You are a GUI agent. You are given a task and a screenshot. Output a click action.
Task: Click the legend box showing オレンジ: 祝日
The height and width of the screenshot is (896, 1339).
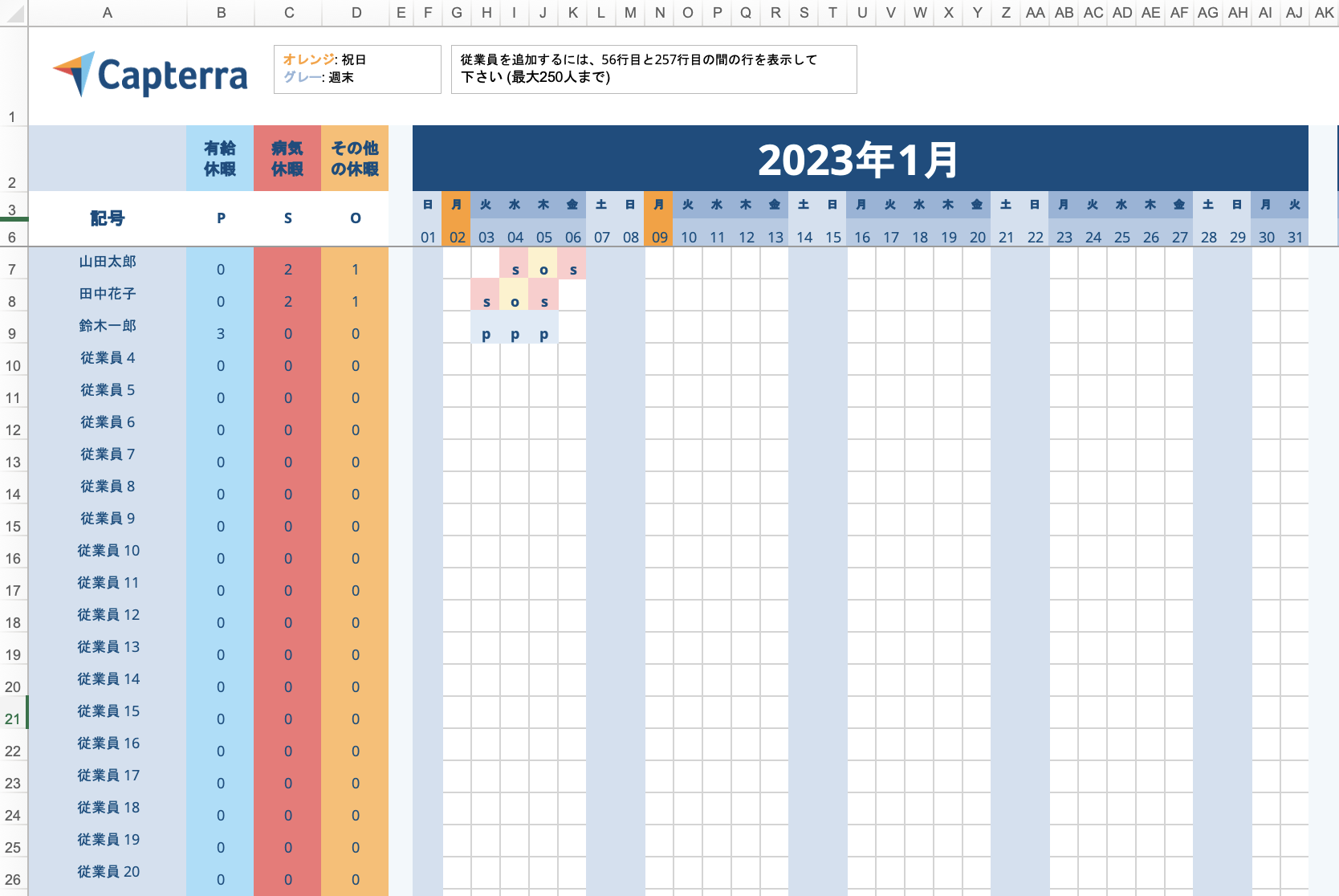click(x=357, y=69)
